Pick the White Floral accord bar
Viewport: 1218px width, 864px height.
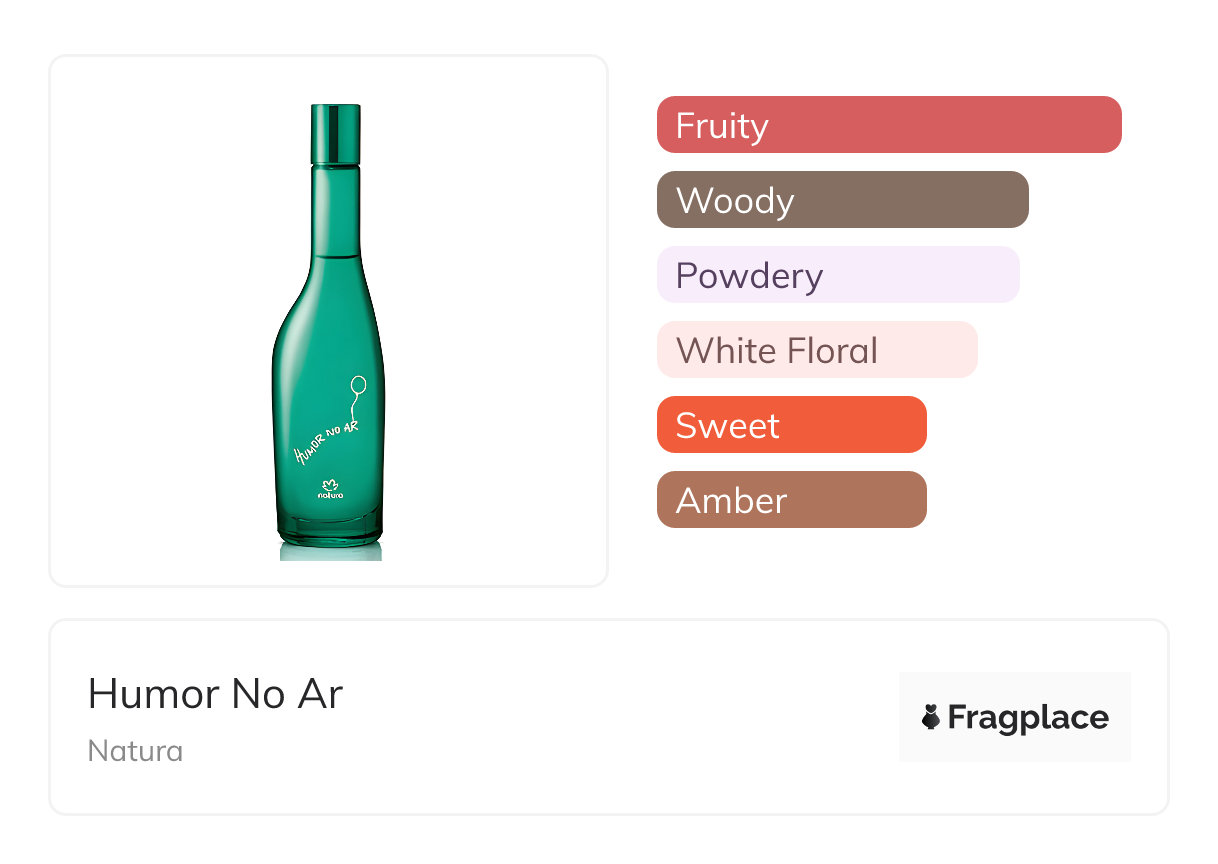(816, 350)
